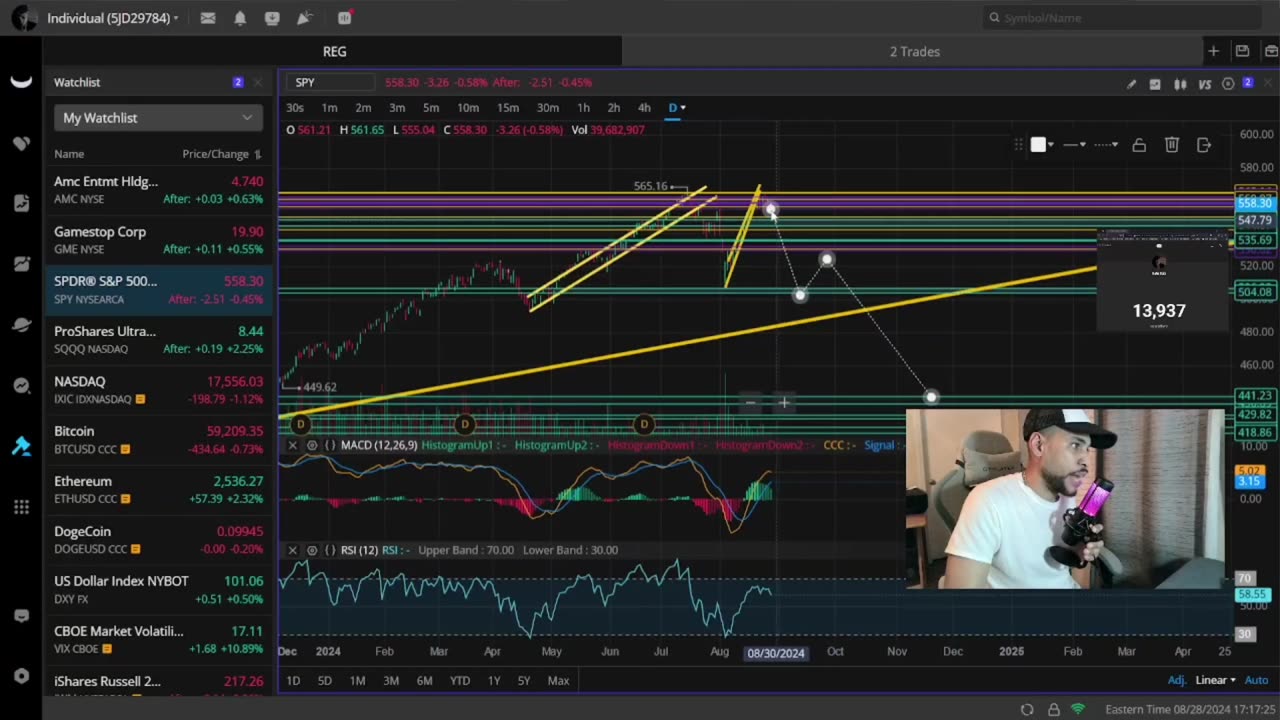Open the D interval dropdown arrow
The width and height of the screenshot is (1280, 720).
pyautogui.click(x=683, y=108)
